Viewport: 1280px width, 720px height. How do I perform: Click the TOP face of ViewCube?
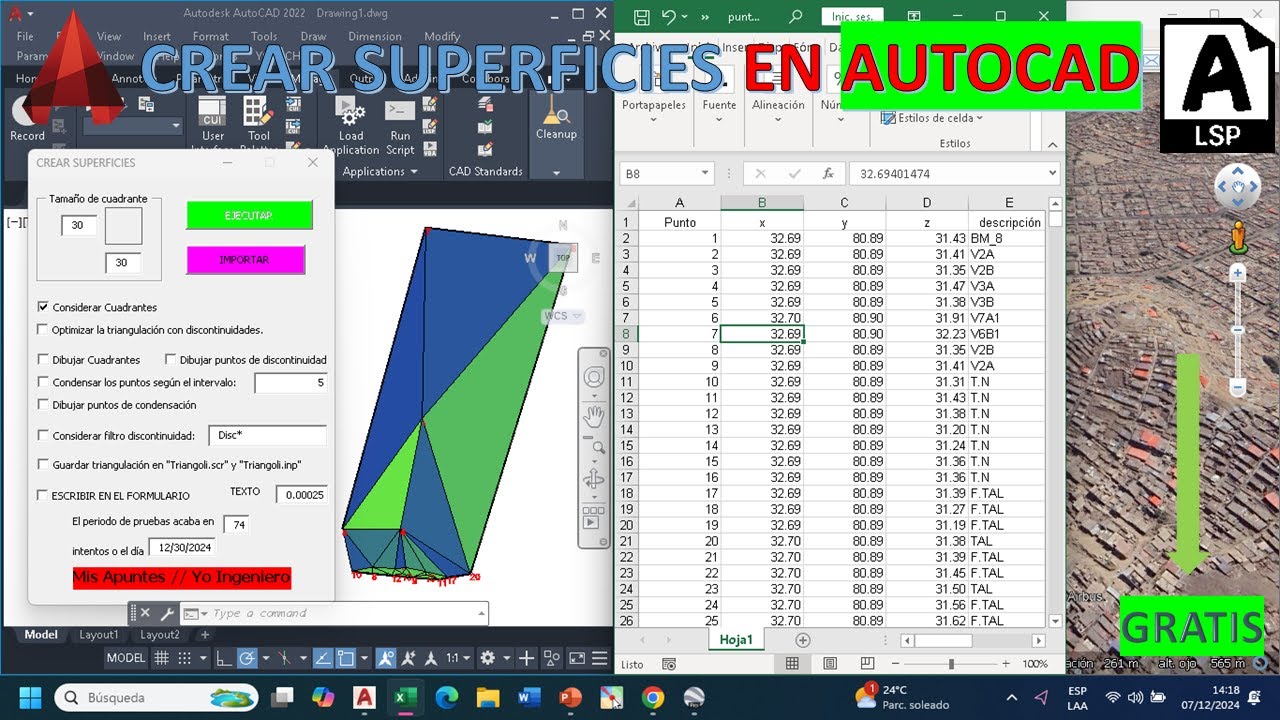[563, 257]
